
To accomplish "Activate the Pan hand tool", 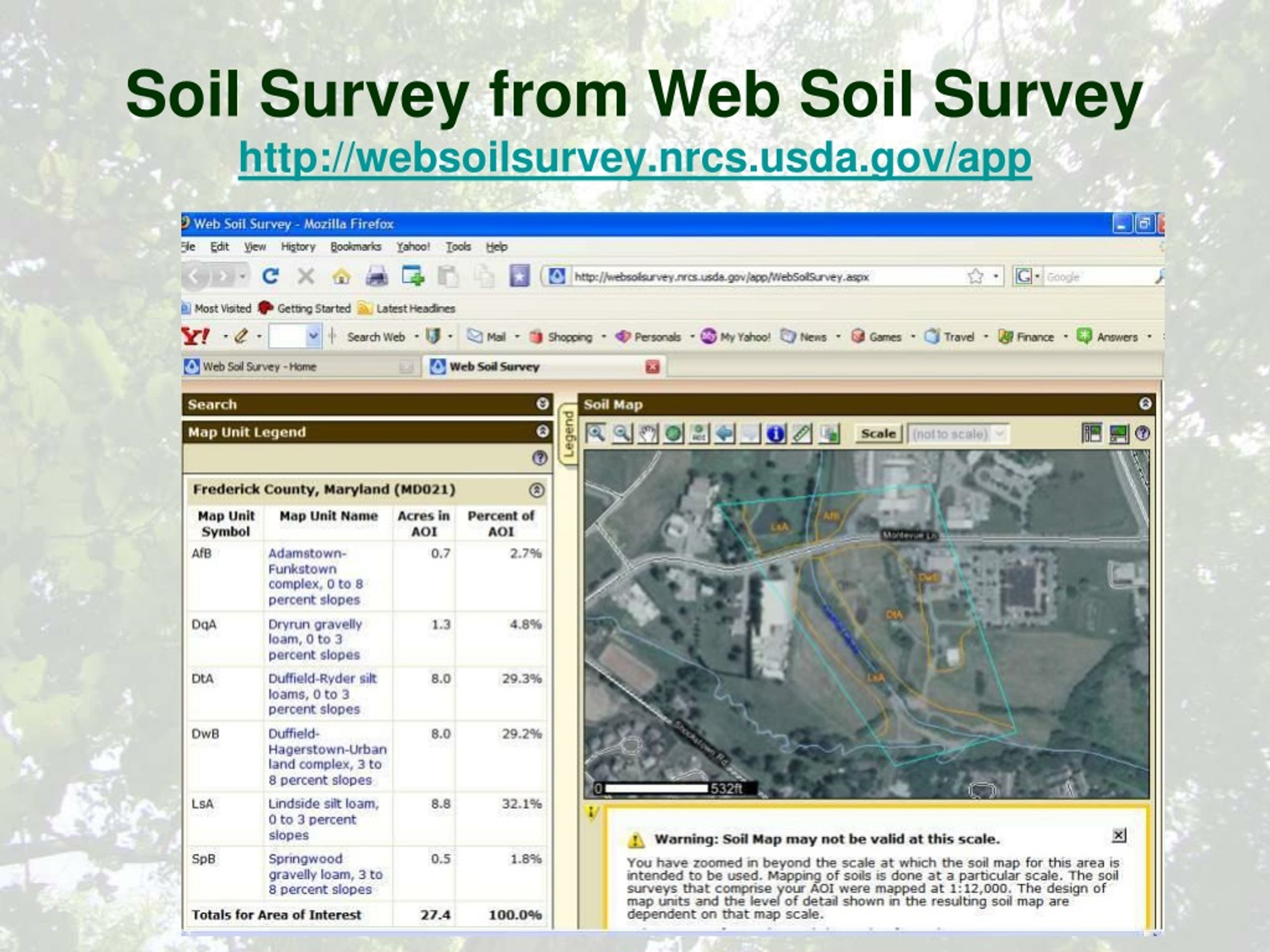I will 647,433.
